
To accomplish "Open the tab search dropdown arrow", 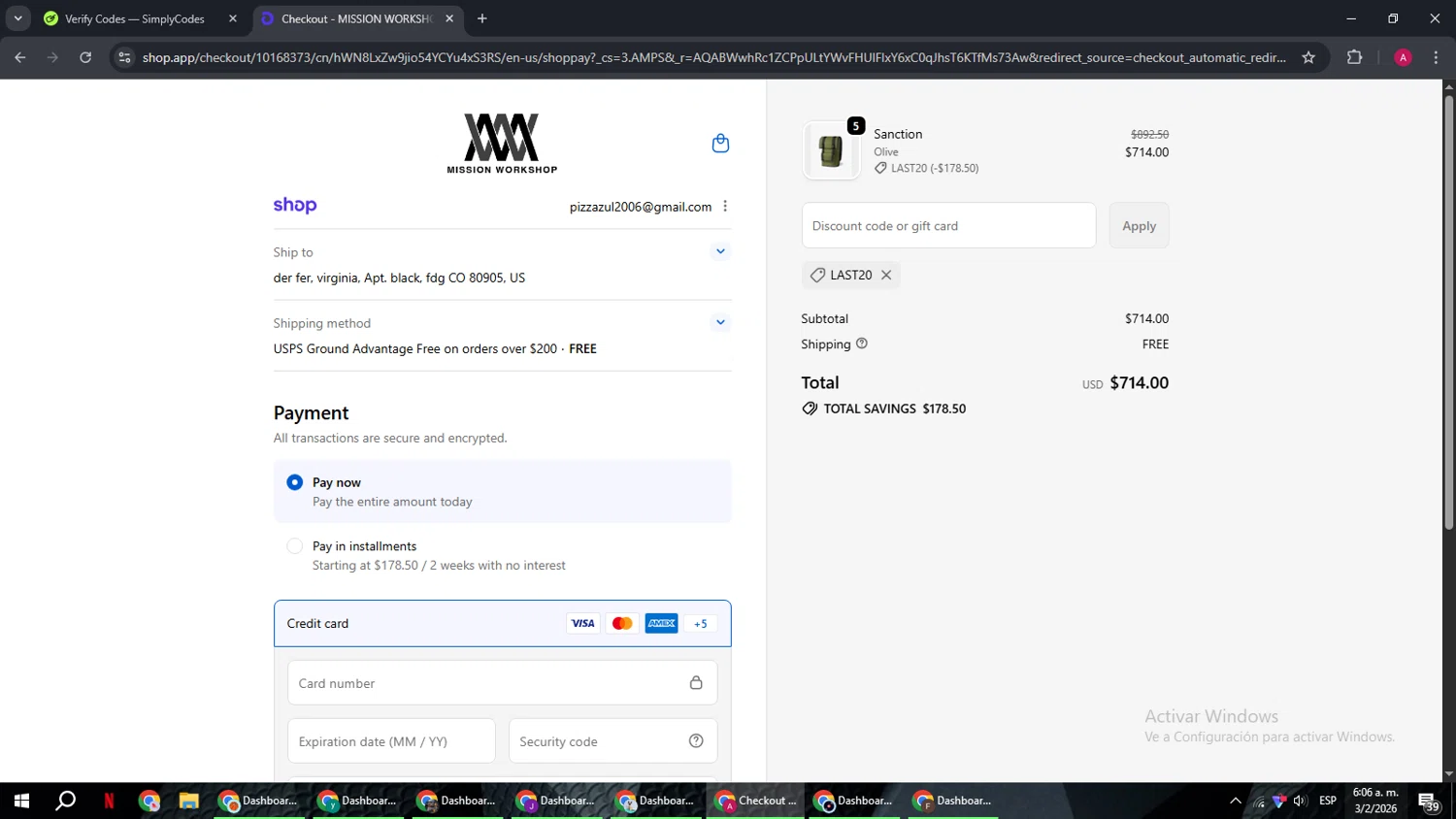I will (x=17, y=18).
